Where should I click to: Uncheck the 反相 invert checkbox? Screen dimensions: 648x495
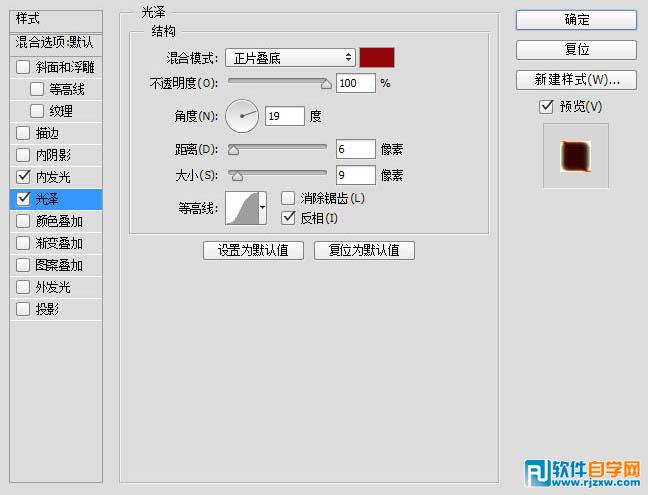pyautogui.click(x=289, y=217)
